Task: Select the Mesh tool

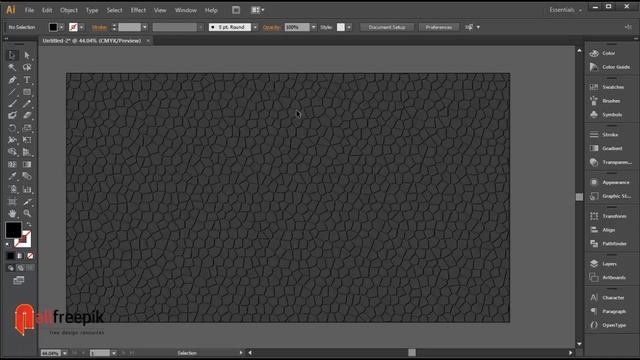Action: coord(12,164)
